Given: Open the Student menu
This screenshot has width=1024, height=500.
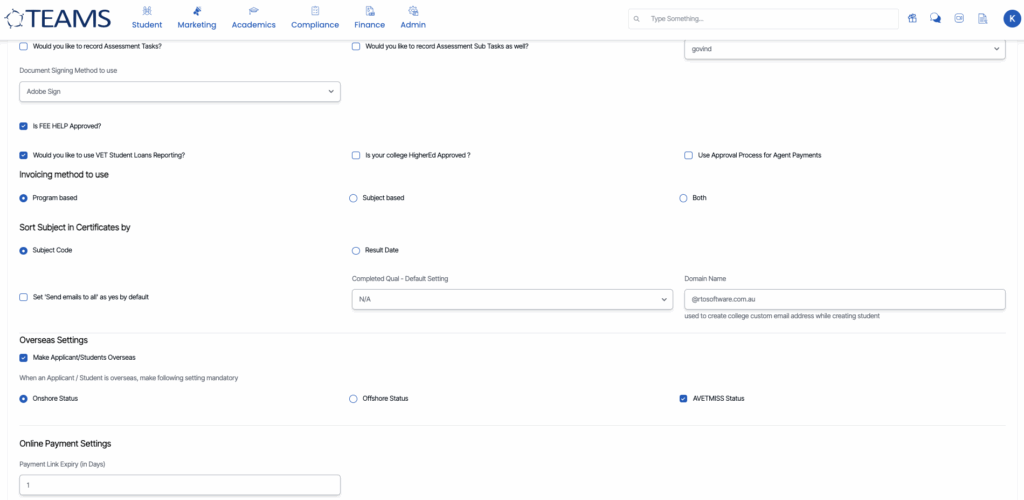Looking at the screenshot, I should pyautogui.click(x=146, y=18).
